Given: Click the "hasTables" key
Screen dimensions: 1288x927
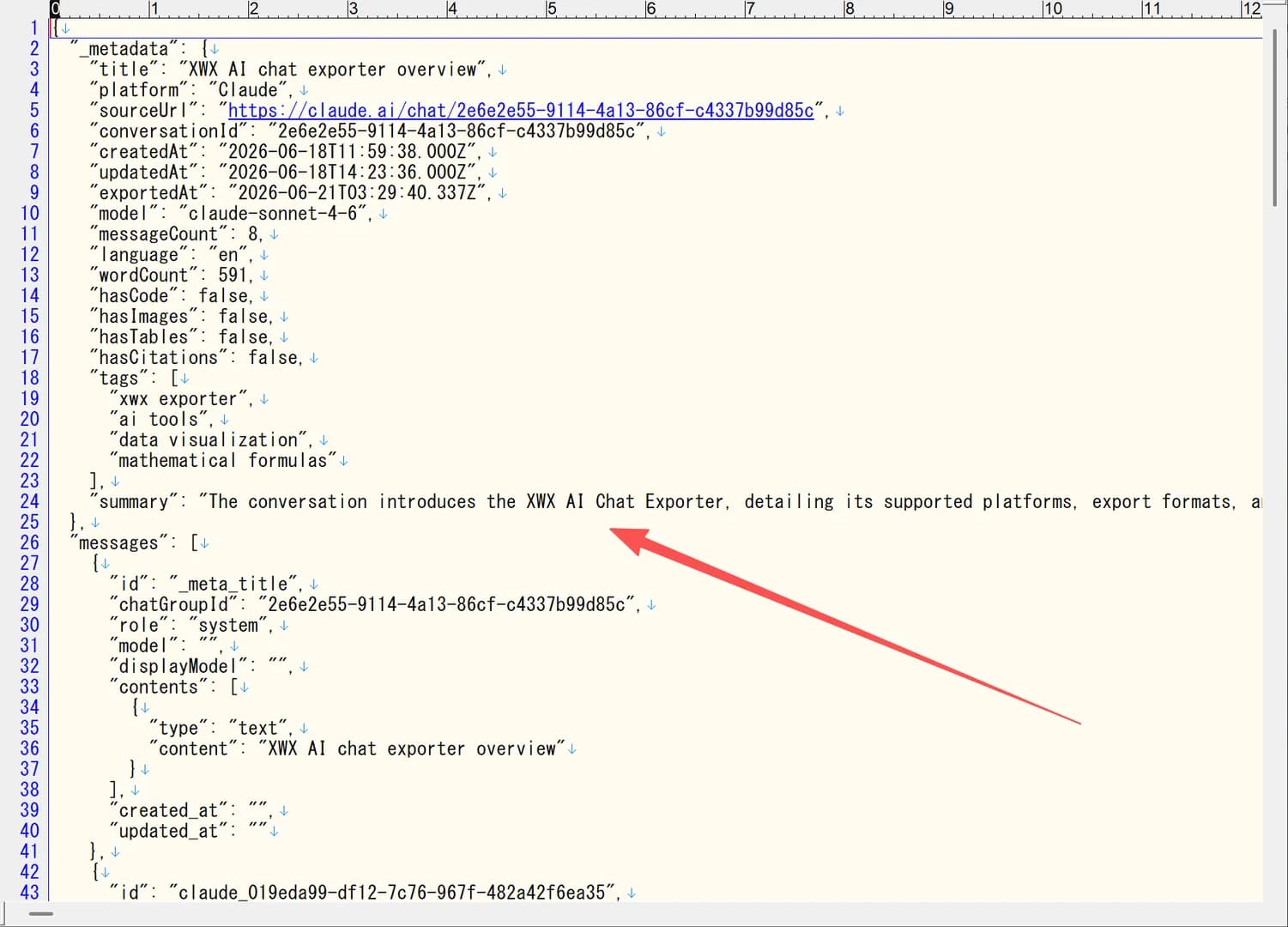Looking at the screenshot, I should pos(143,337).
